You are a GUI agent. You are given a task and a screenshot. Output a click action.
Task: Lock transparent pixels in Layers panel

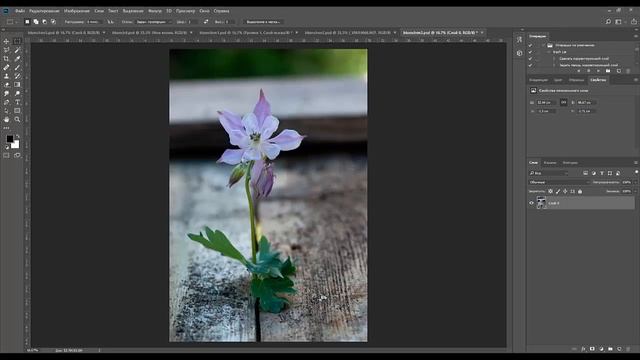[x=550, y=191]
